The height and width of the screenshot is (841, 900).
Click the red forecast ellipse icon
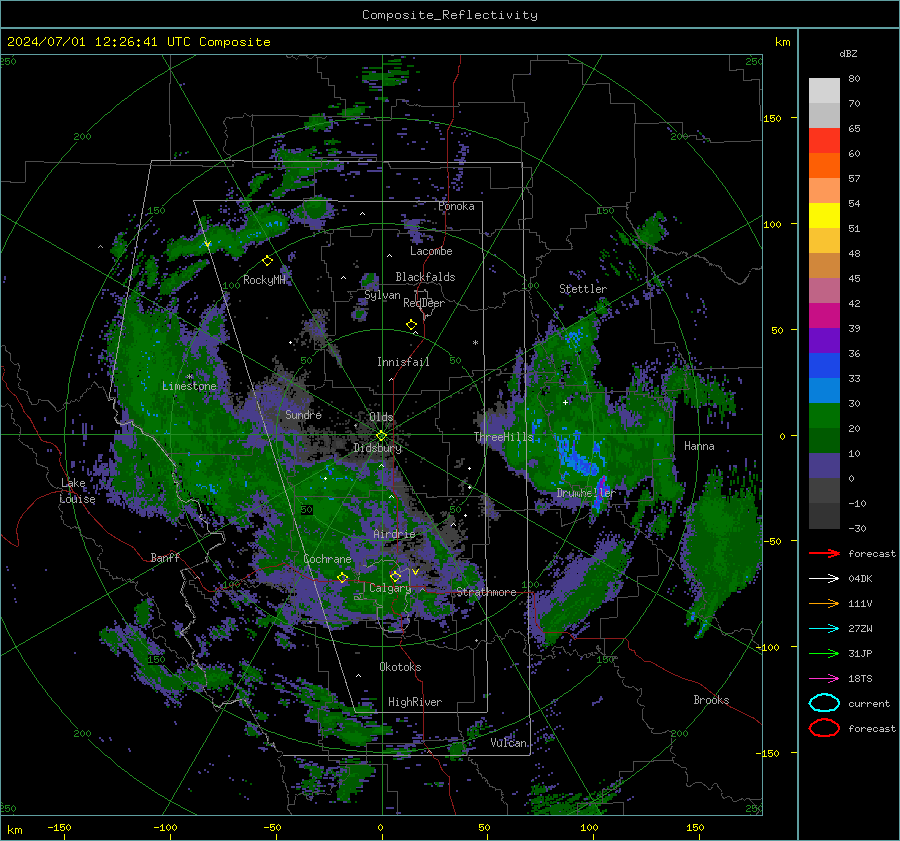[824, 728]
